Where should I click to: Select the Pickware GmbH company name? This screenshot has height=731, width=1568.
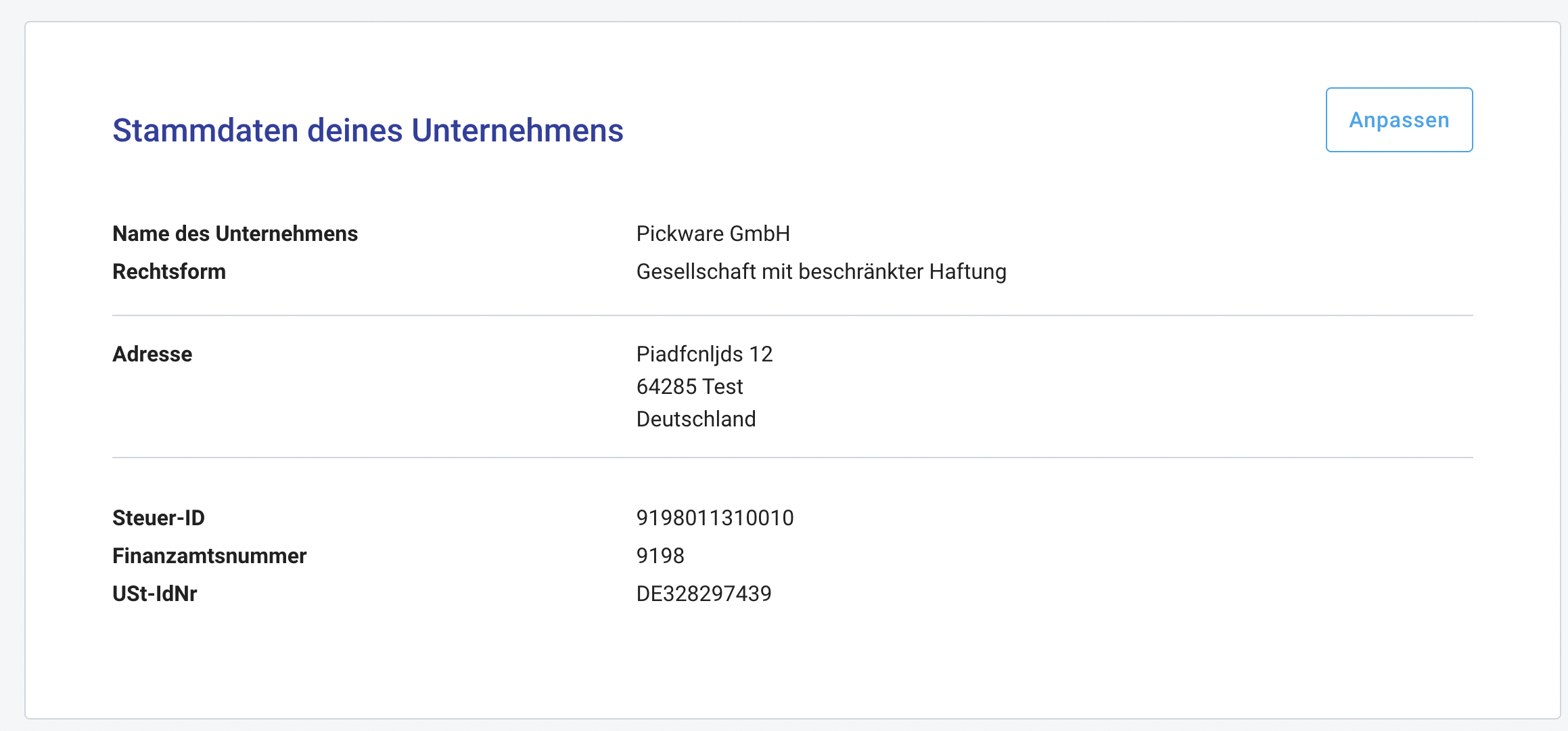713,234
